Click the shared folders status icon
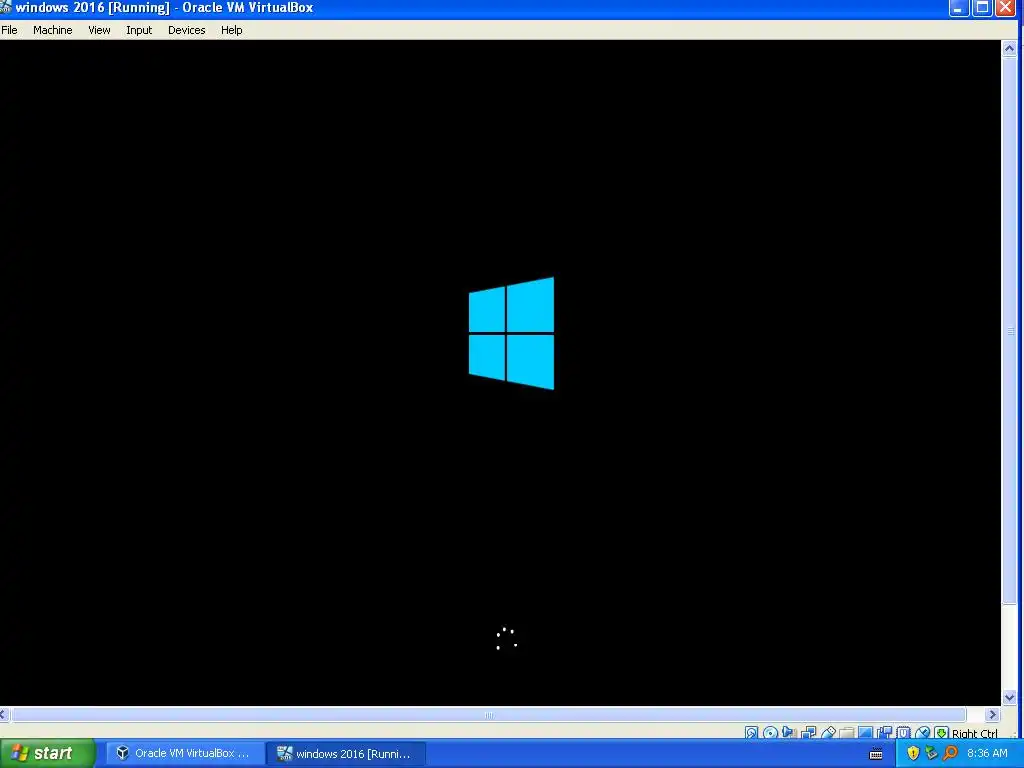The image size is (1024, 768). [x=846, y=733]
